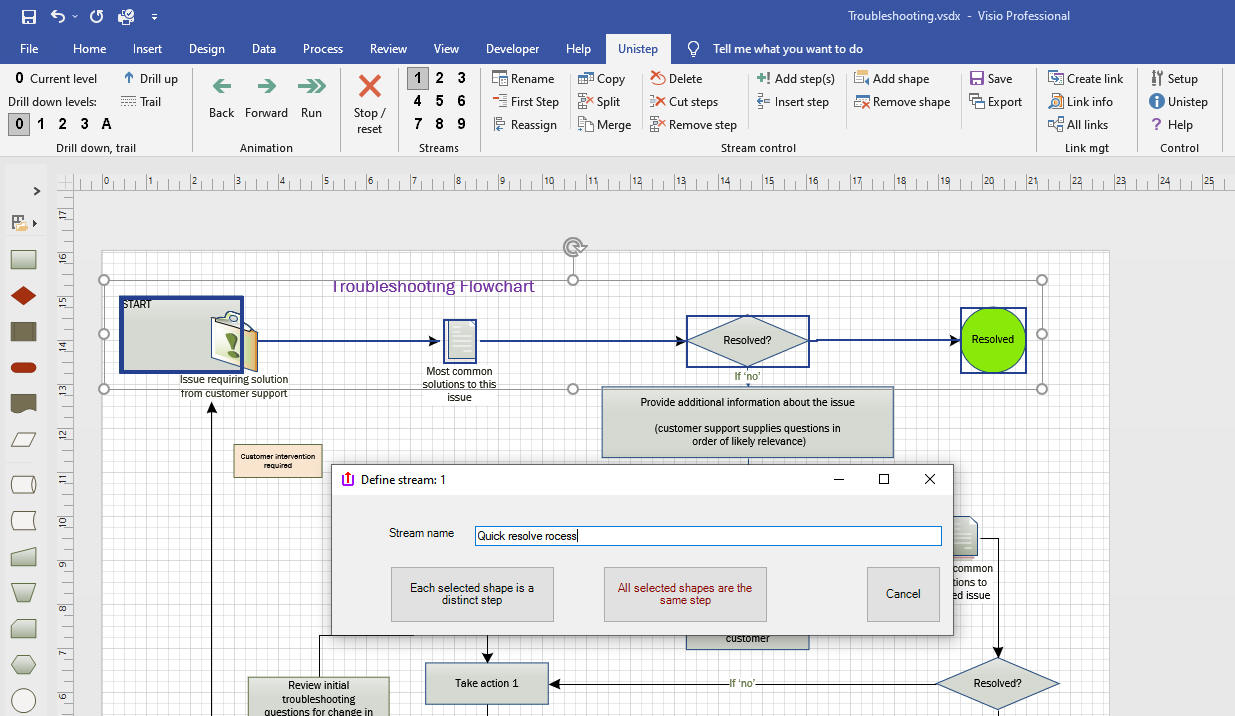Click the Export icon
Image resolution: width=1235 pixels, height=716 pixels.
(x=977, y=101)
